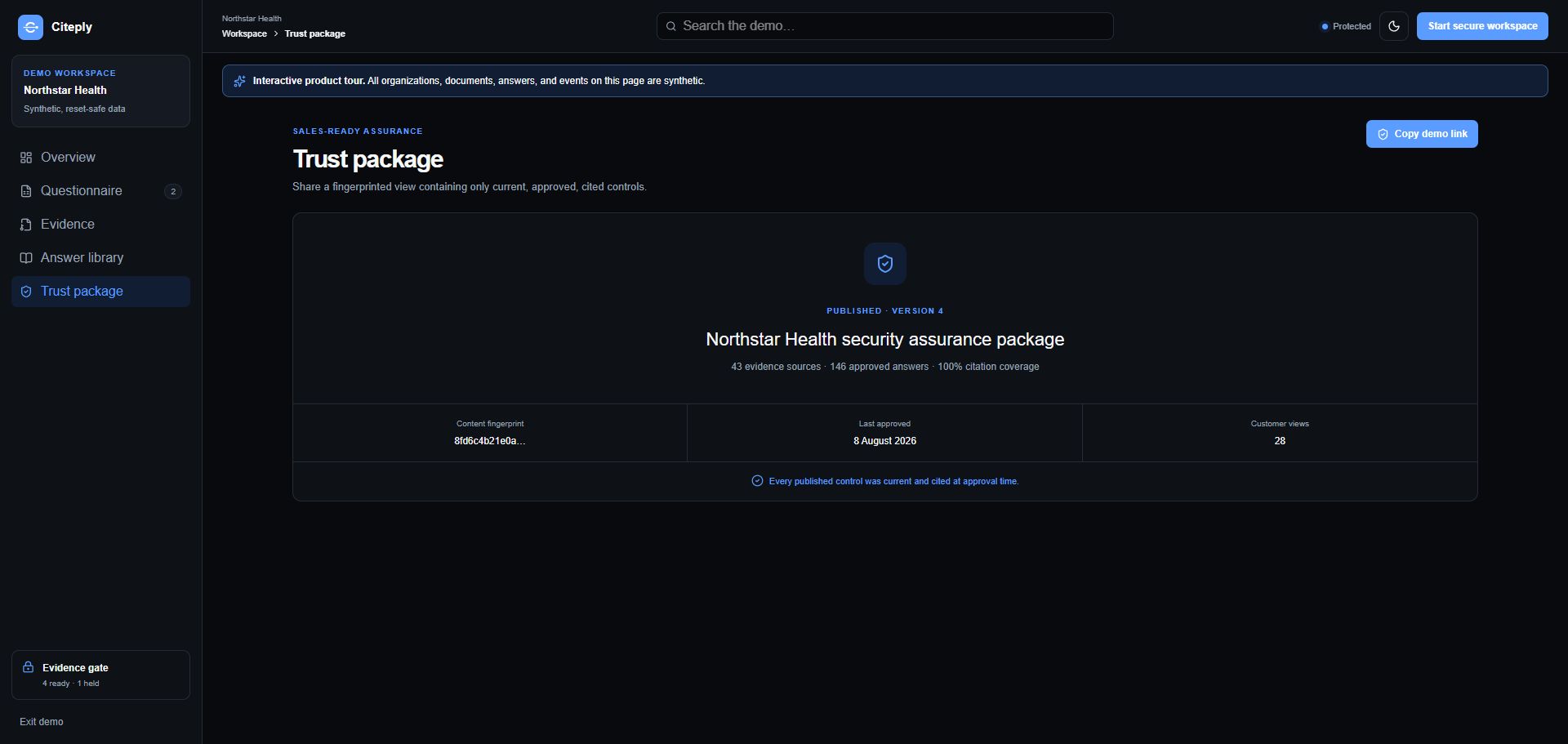Image resolution: width=1568 pixels, height=744 pixels.
Task: Click the Last approved label
Action: click(884, 424)
